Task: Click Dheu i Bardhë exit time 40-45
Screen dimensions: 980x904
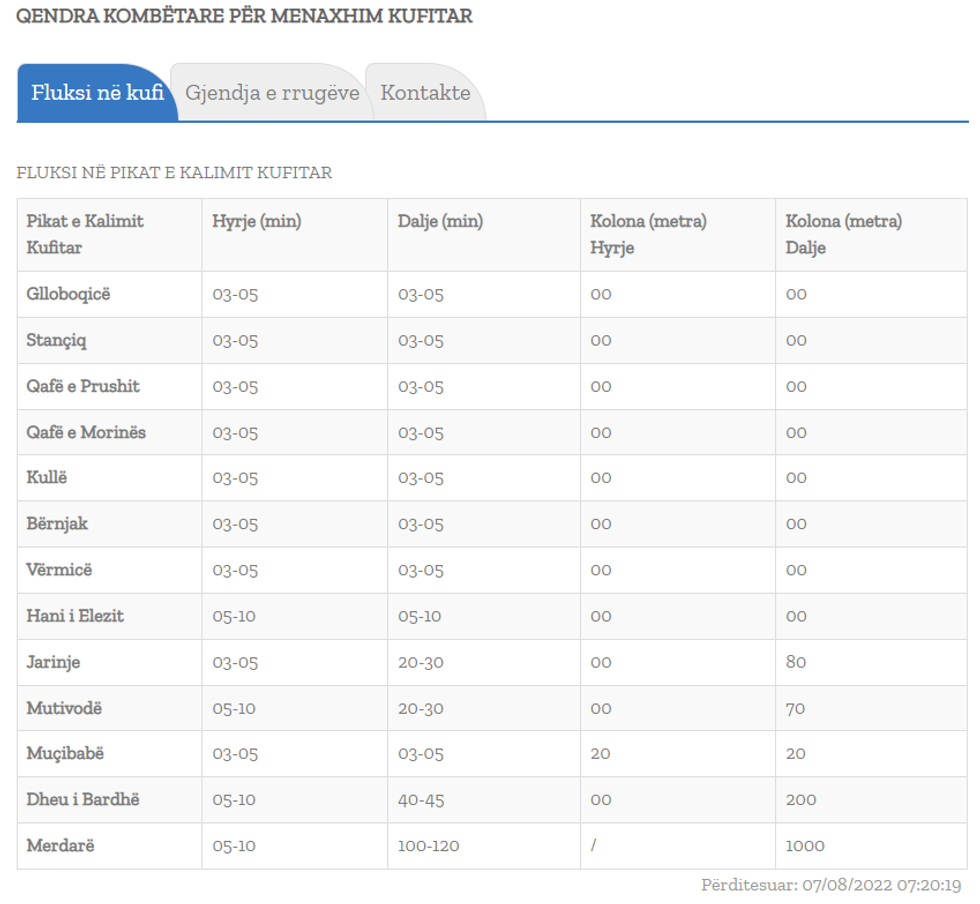Action: (x=420, y=800)
